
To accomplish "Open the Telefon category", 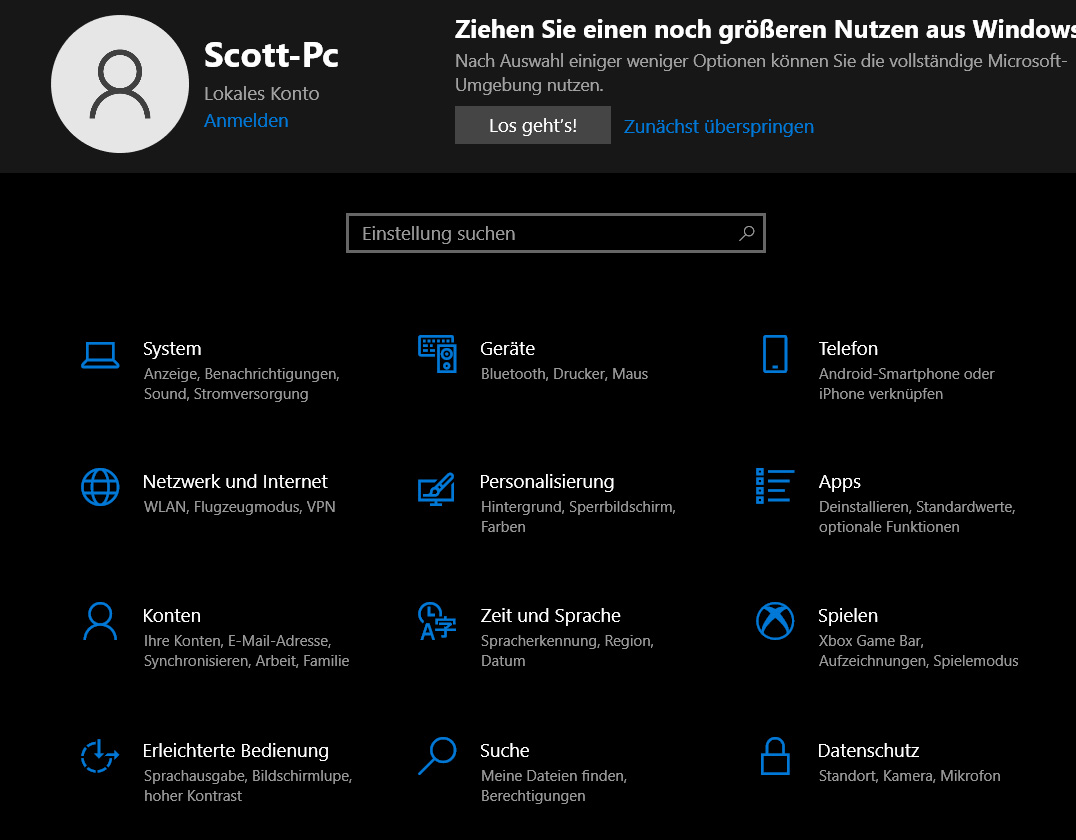I will (848, 349).
